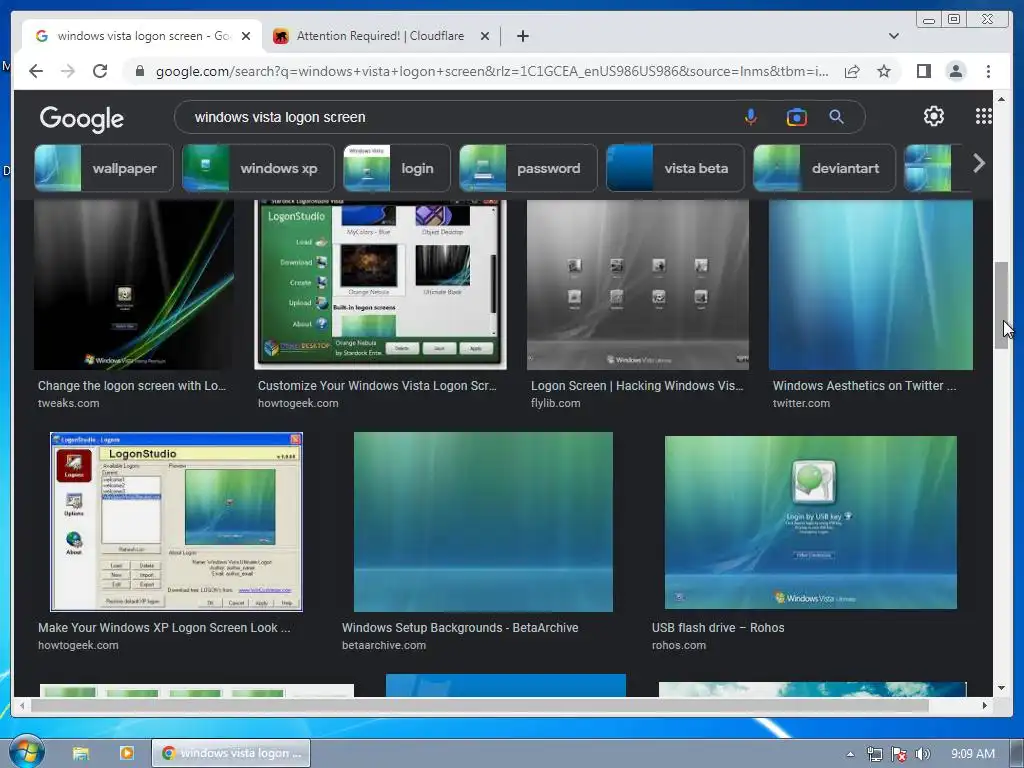Image resolution: width=1024 pixels, height=768 pixels.
Task: Open 'Change the logon screen with Lo...' link
Action: [132, 386]
